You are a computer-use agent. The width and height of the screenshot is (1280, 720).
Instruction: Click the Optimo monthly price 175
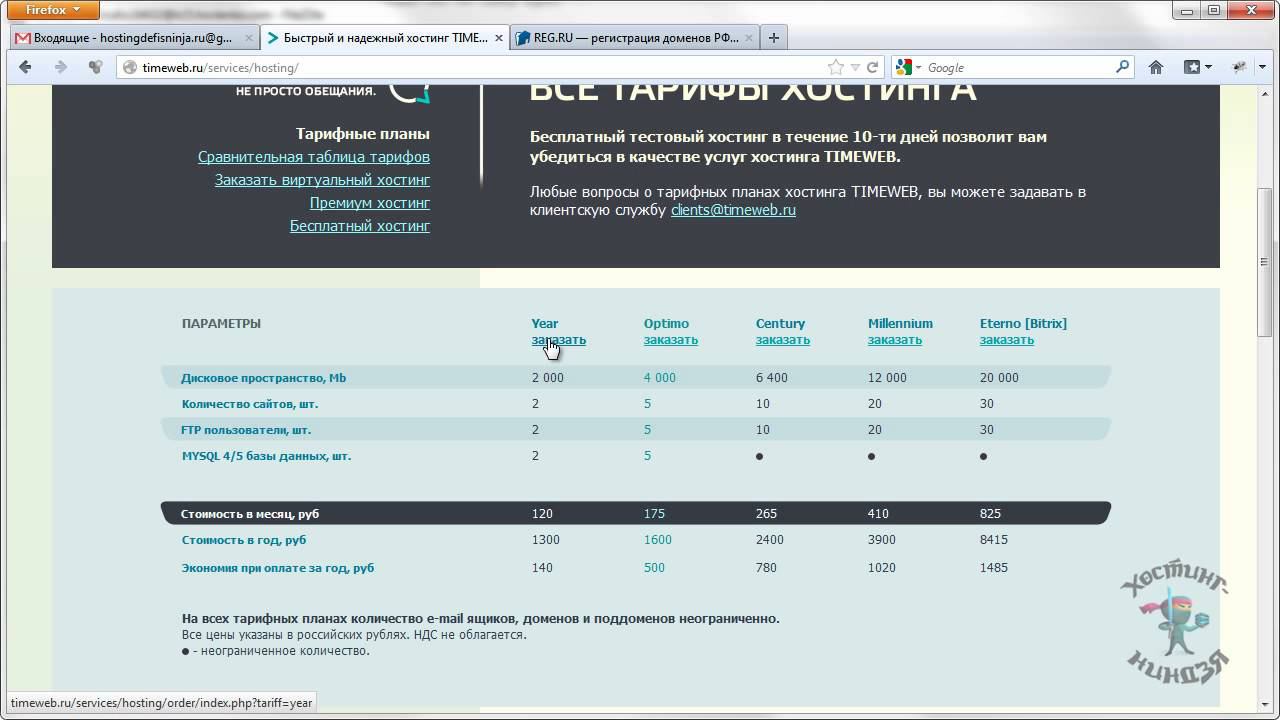(x=654, y=514)
